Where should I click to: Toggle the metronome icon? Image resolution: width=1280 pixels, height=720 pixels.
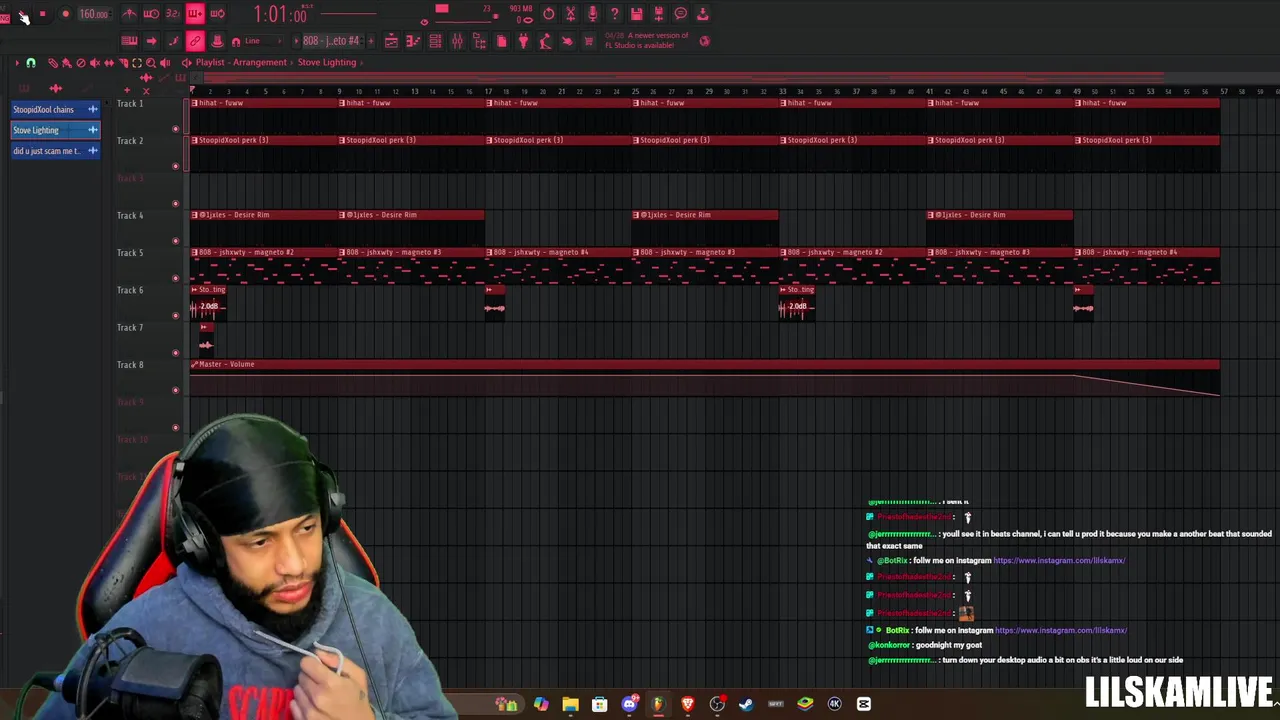129,14
